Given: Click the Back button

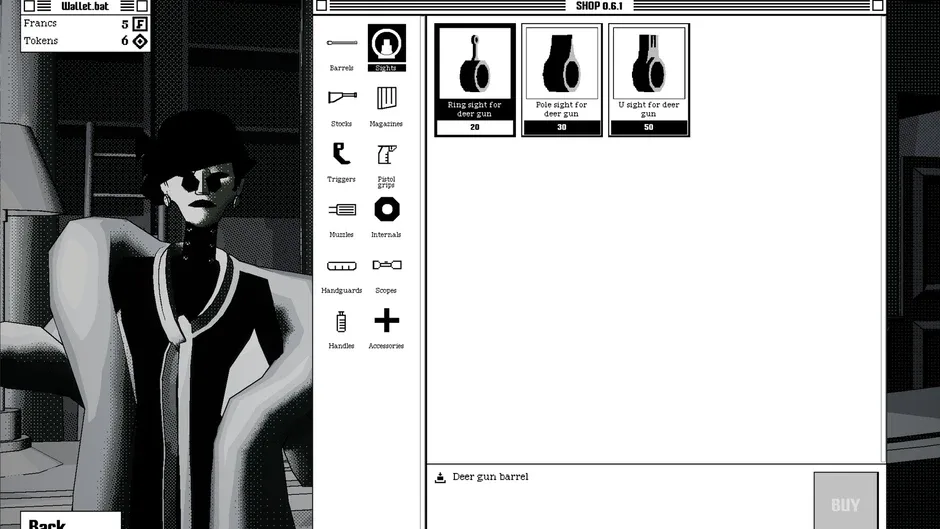Looking at the screenshot, I should [x=71, y=521].
